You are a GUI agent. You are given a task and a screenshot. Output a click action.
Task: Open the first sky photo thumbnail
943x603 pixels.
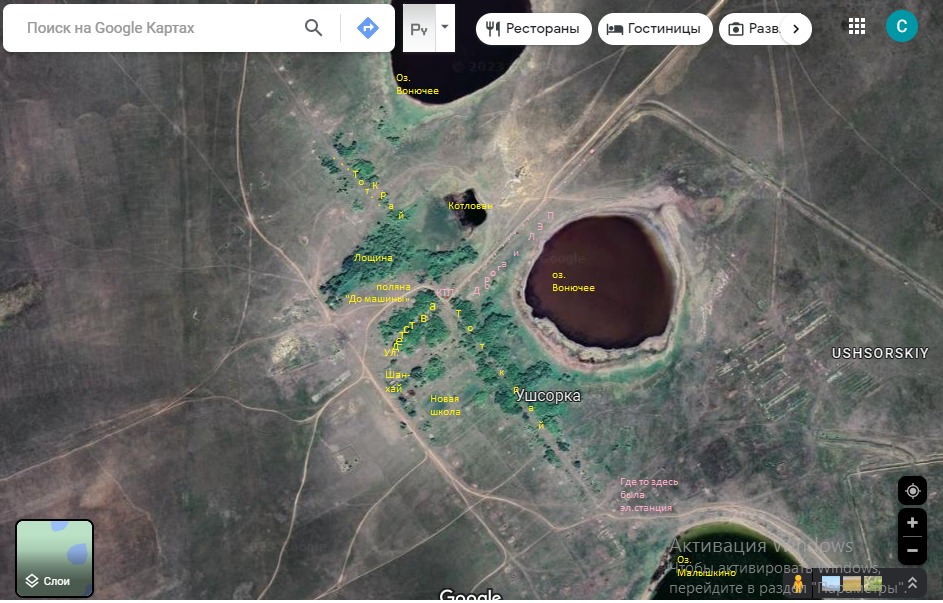point(831,584)
